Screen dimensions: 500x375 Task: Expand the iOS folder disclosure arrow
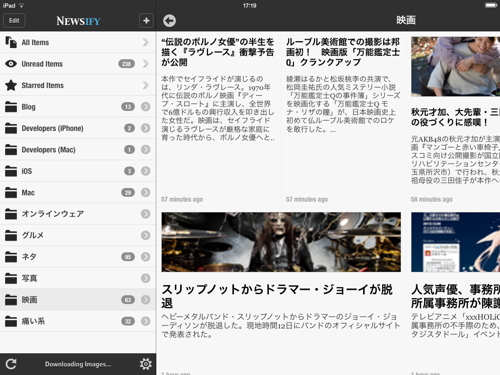click(x=146, y=171)
